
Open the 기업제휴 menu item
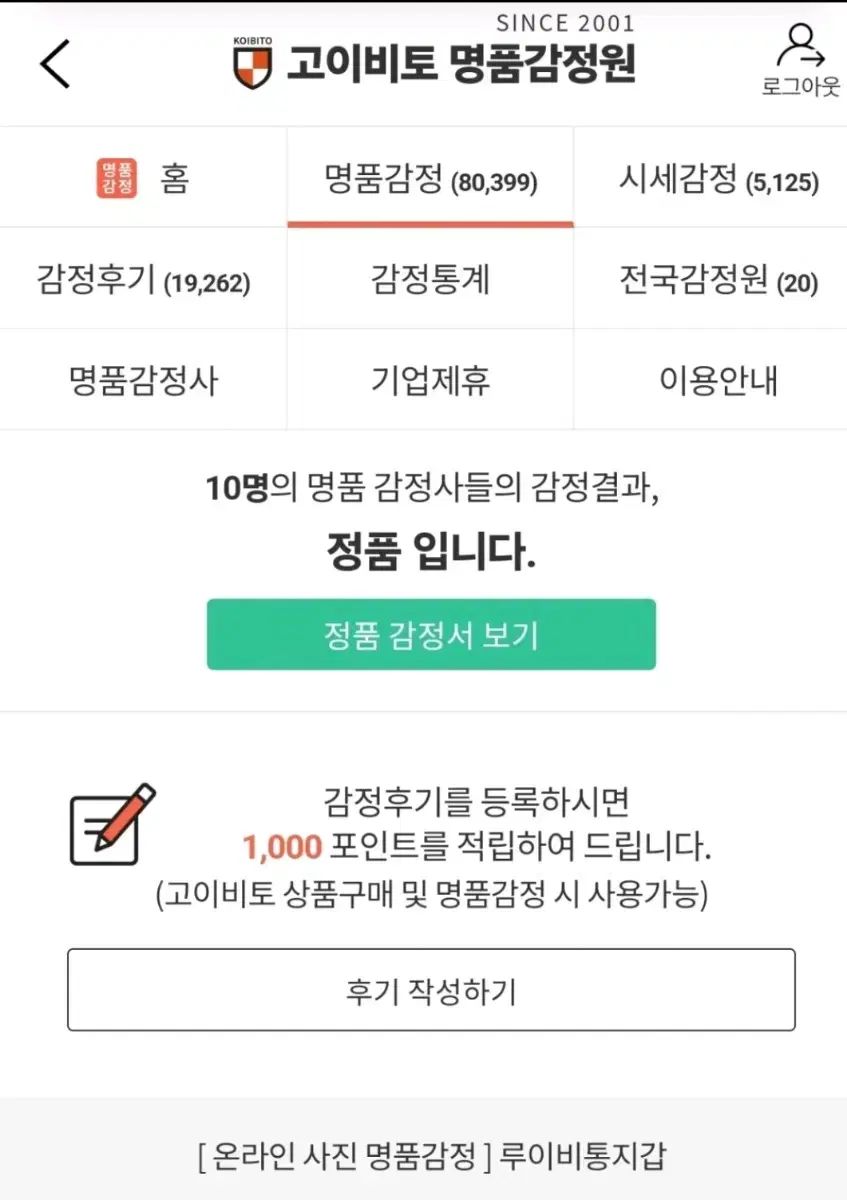tap(430, 380)
